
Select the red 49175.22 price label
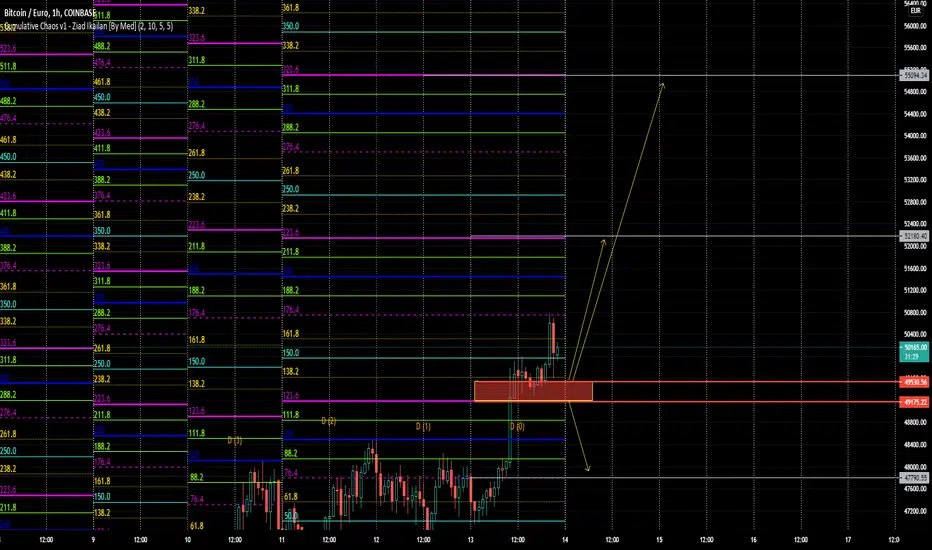[x=915, y=403]
